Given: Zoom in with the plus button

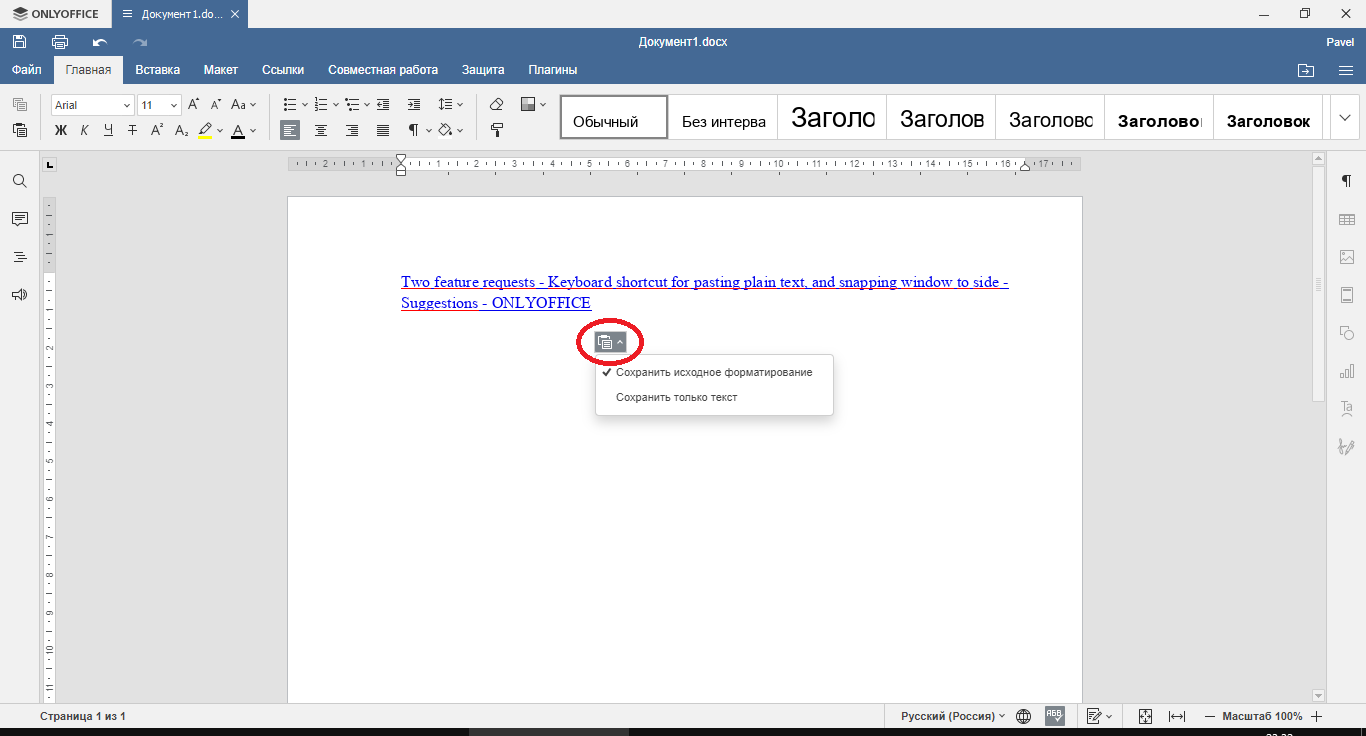Looking at the screenshot, I should point(1317,716).
